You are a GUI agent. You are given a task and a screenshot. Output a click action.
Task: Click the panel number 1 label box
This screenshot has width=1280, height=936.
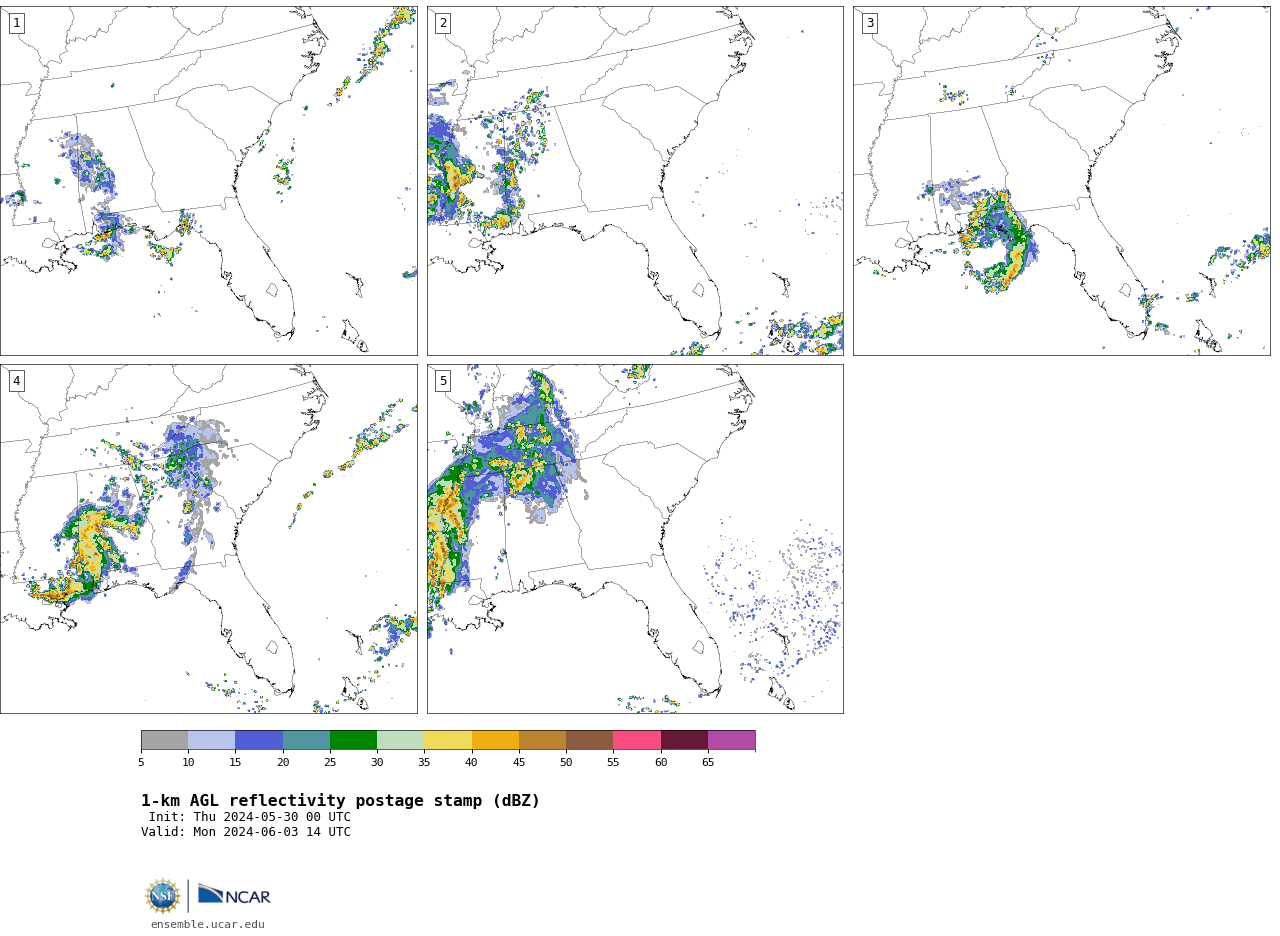click(16, 23)
